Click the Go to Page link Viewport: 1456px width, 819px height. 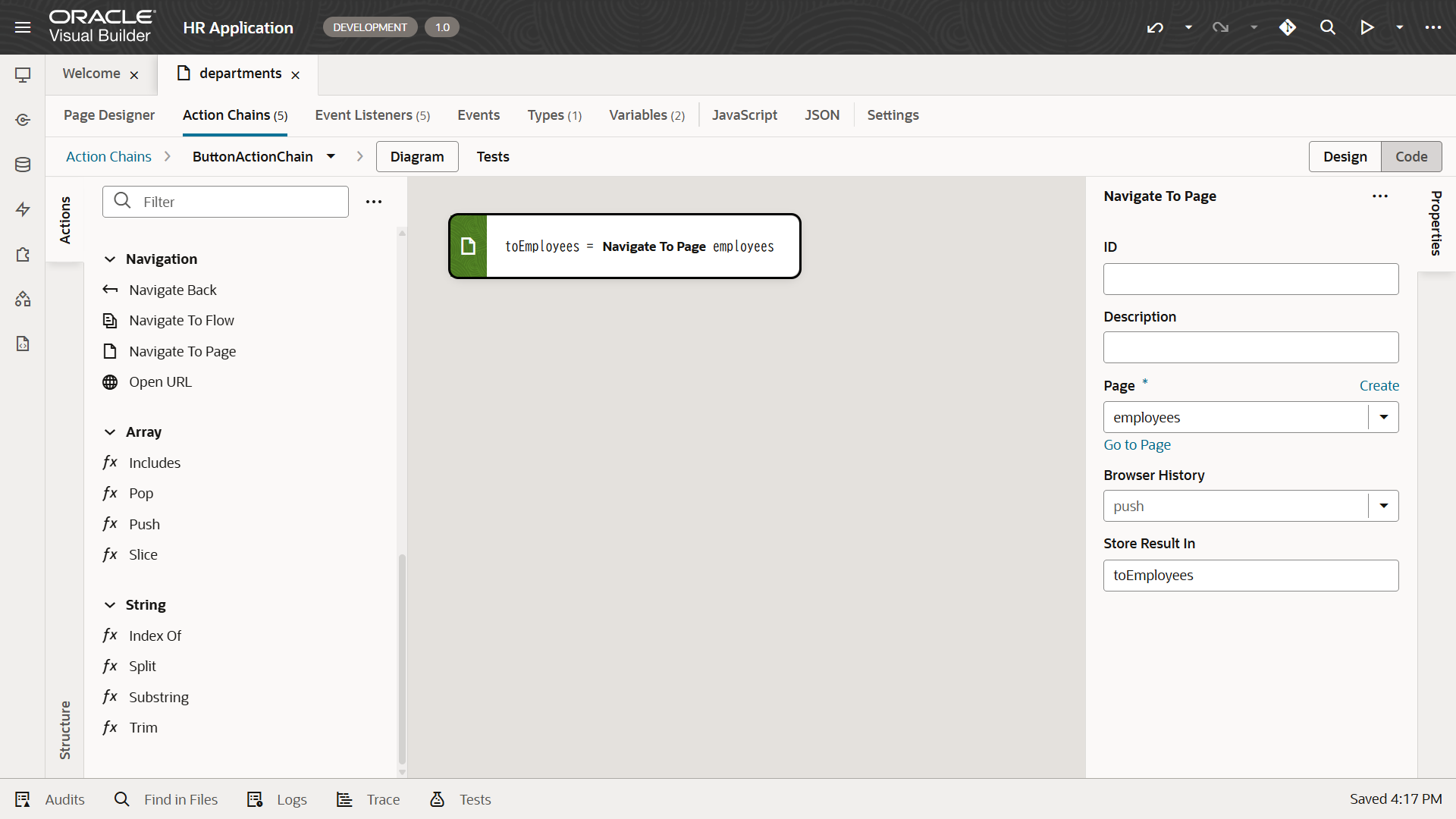point(1137,445)
